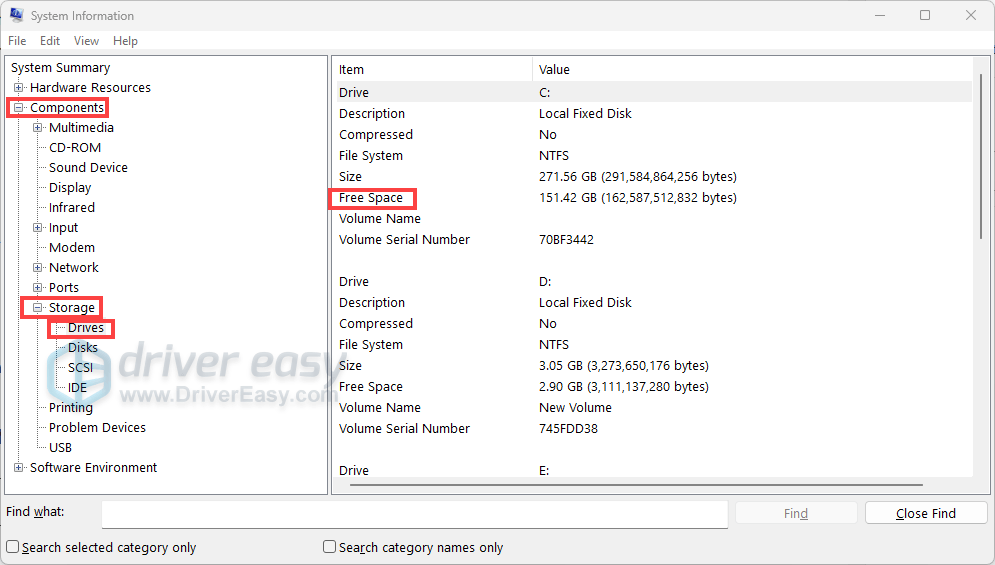
Task: Expand the Multimedia category
Action: pos(38,128)
